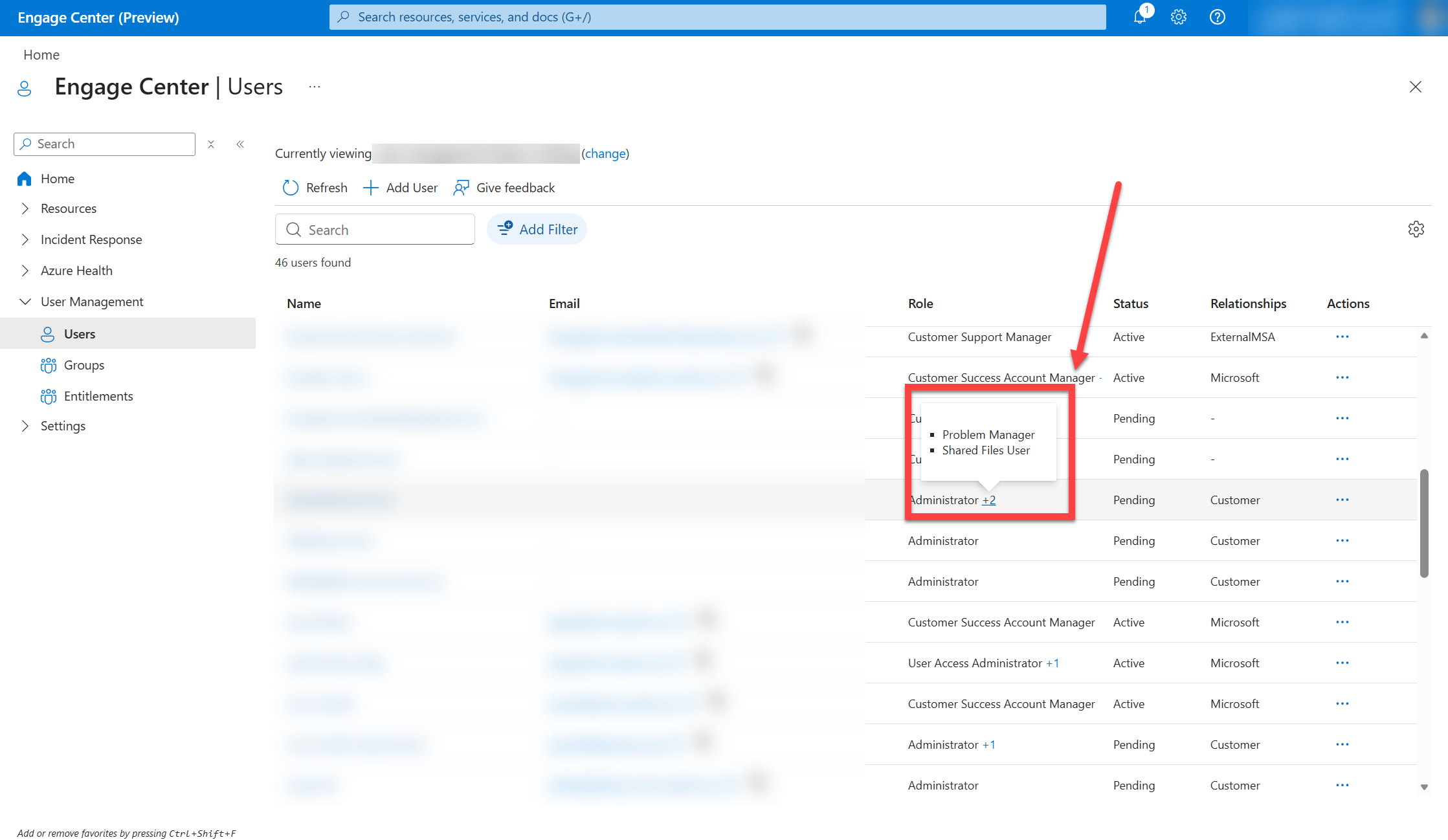Image resolution: width=1448 pixels, height=840 pixels.
Task: Go to Home in breadcrumb
Action: pyautogui.click(x=41, y=55)
